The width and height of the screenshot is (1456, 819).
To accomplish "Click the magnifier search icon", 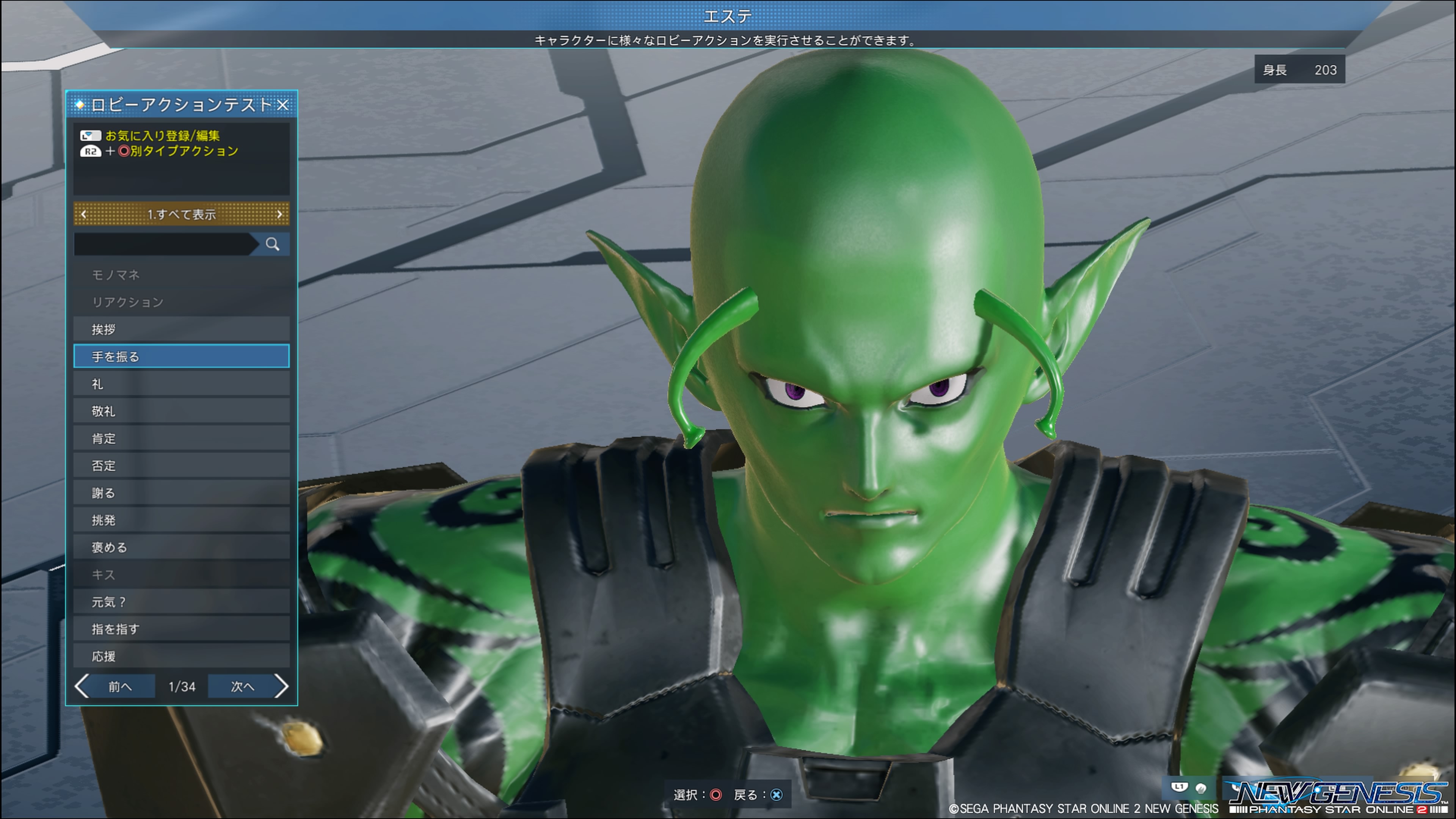I will [x=273, y=244].
